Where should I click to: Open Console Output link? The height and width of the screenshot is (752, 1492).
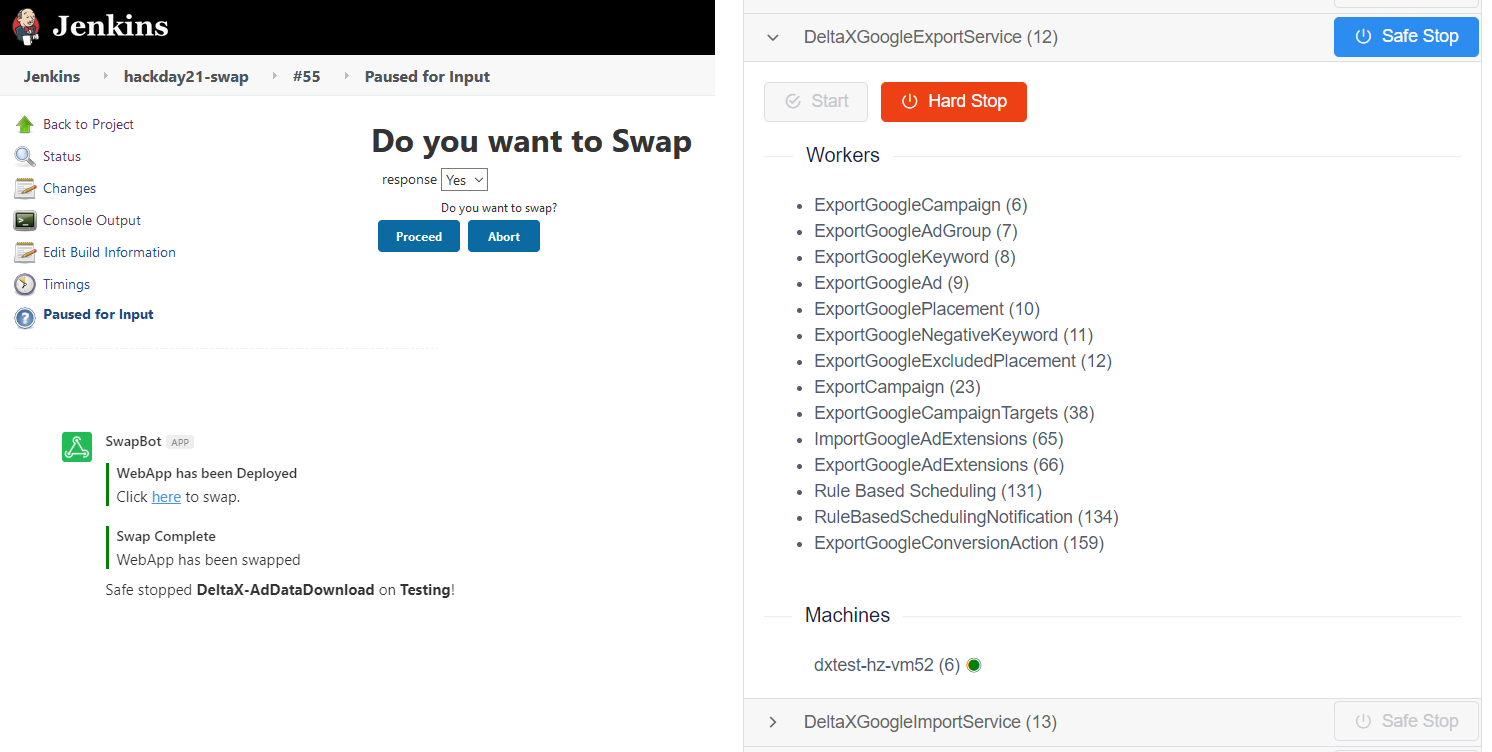pos(92,220)
